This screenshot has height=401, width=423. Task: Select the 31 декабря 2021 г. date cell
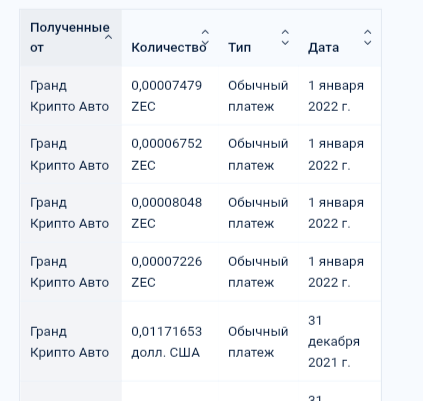click(334, 341)
